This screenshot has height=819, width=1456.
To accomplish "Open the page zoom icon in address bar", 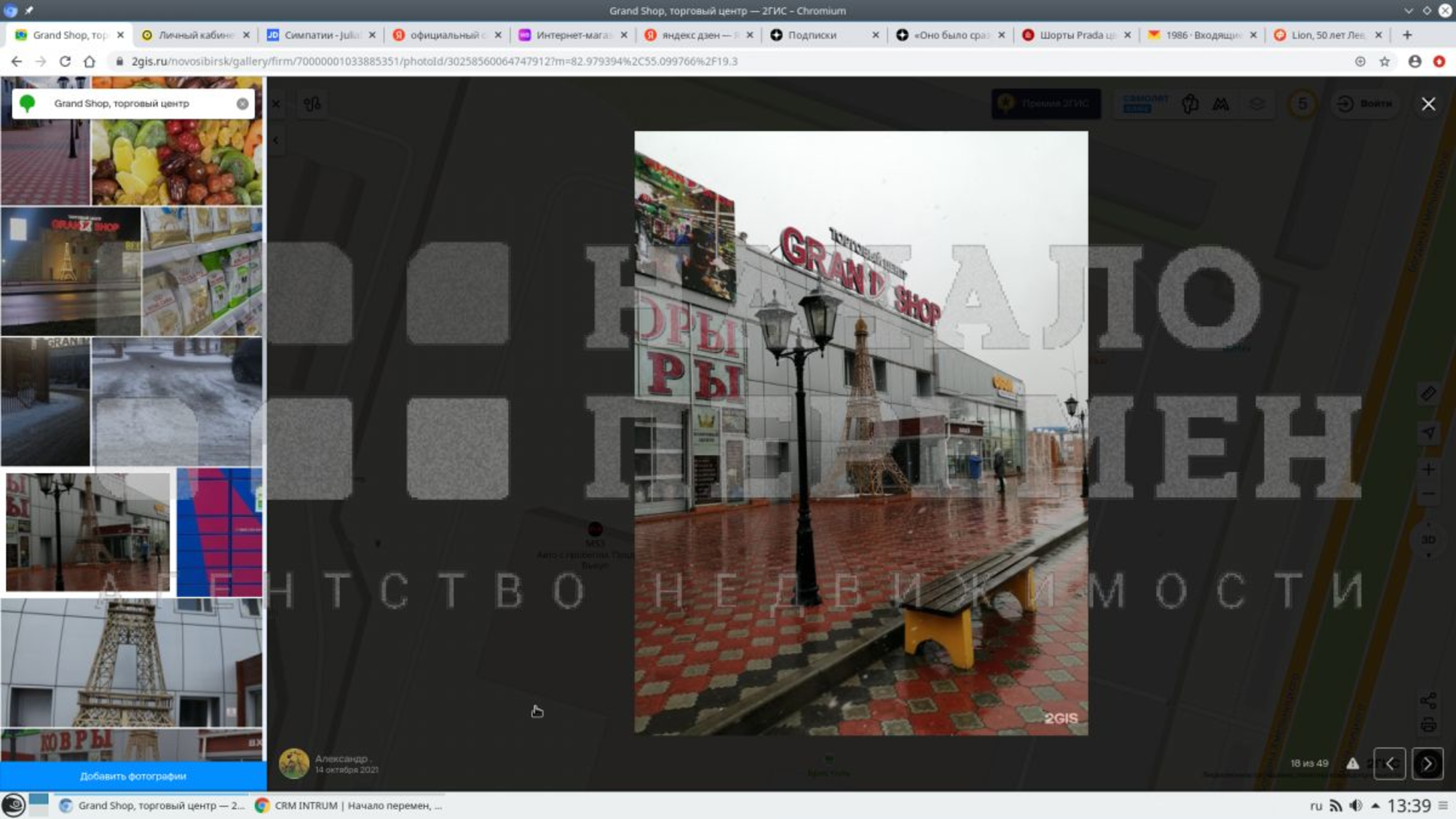I will 1360,62.
